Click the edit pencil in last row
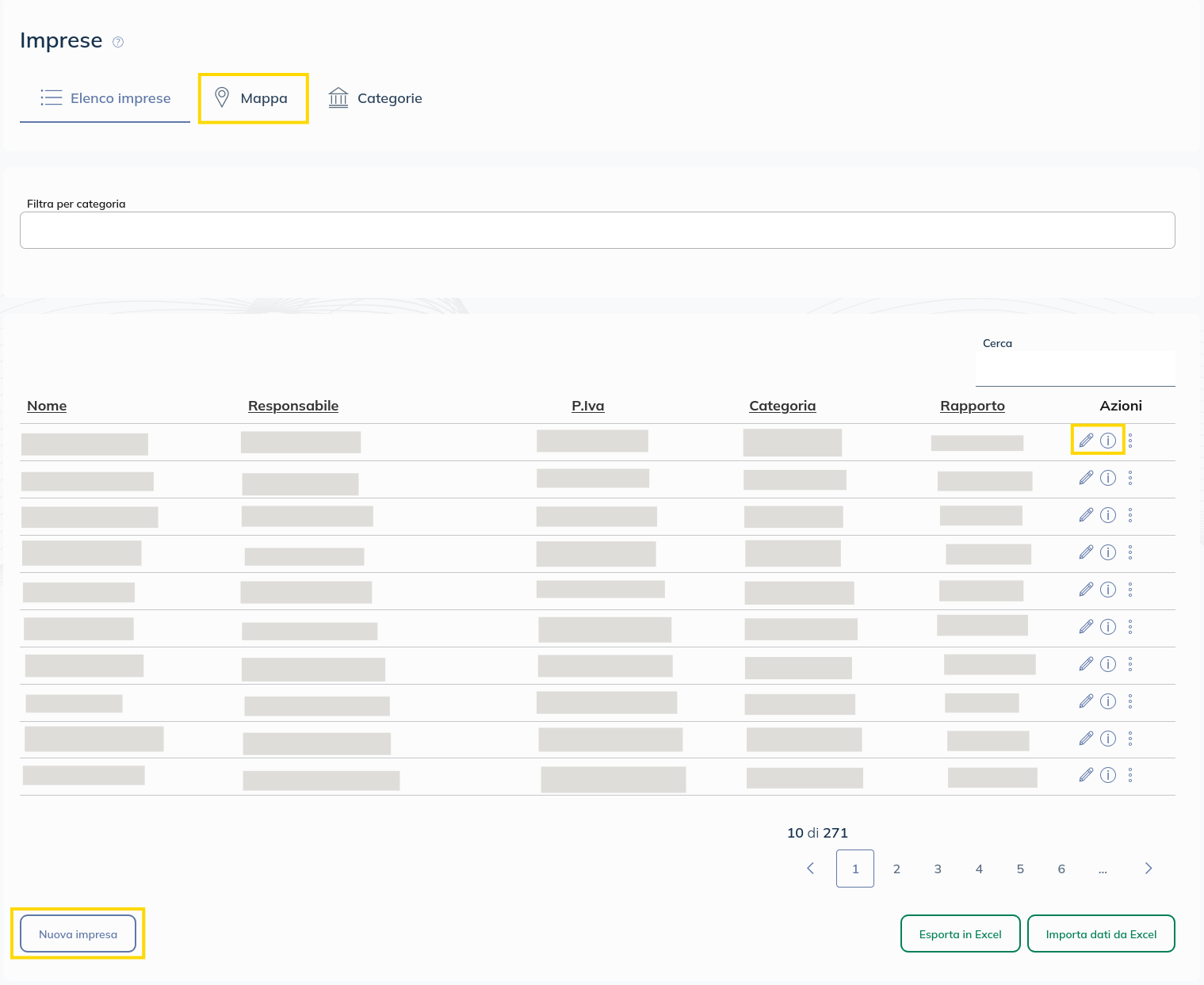Viewport: 1204px width, 985px height. (x=1086, y=775)
